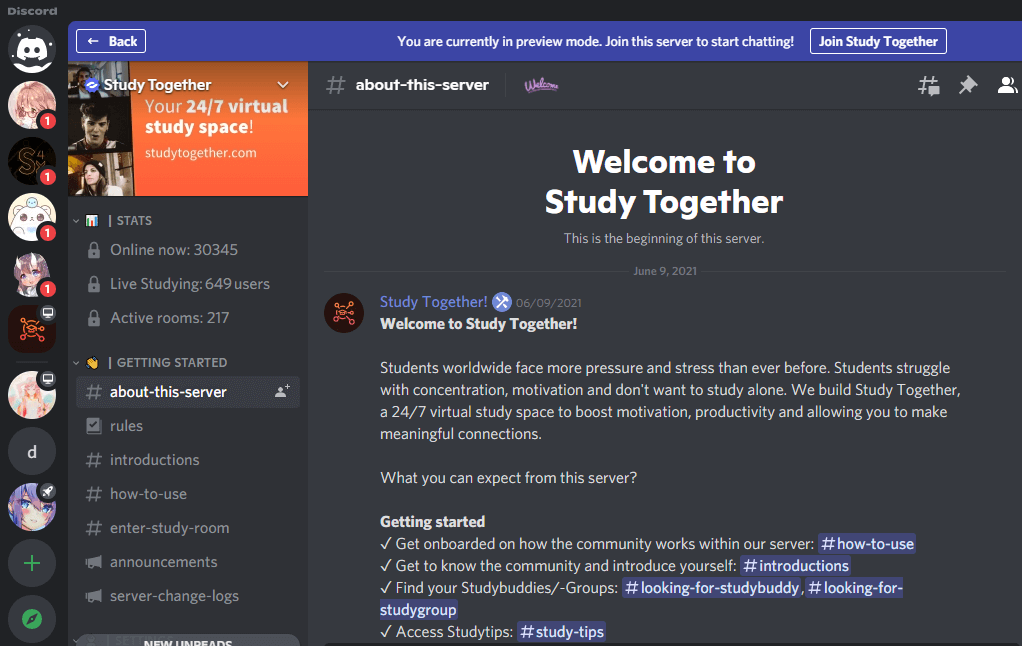Viewport: 1022px width, 646px height.
Task: Click the #looking-for-studybuddy channel mention
Action: [711, 588]
